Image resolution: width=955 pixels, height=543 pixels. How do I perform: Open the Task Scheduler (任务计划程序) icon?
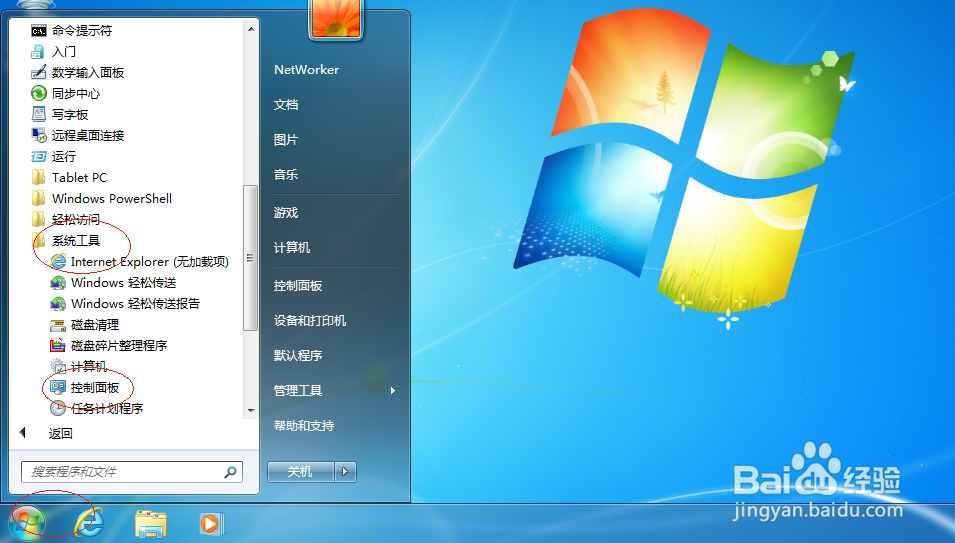tap(58, 408)
